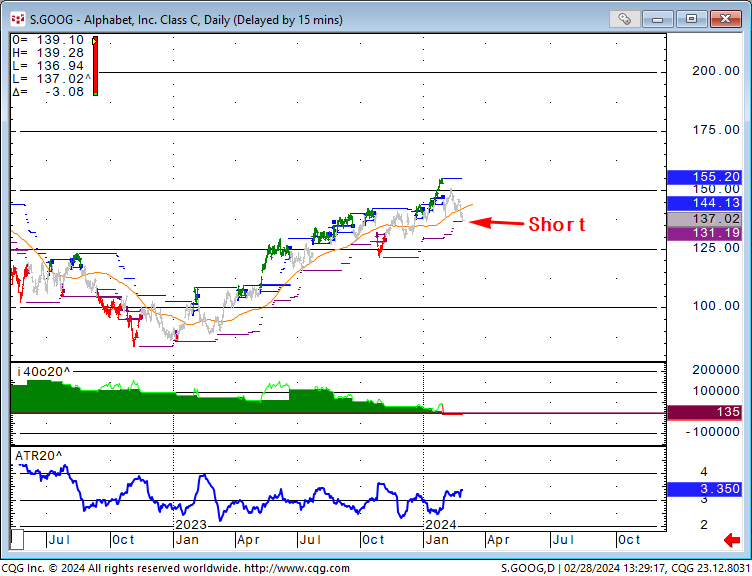Maximize the S.GOOG chart window

tap(691, 19)
